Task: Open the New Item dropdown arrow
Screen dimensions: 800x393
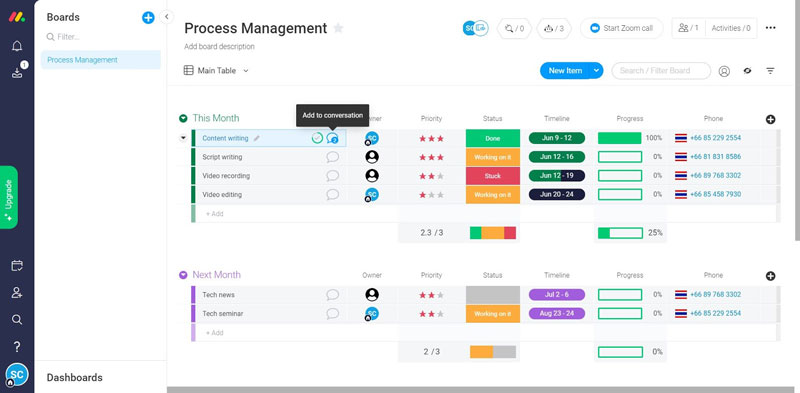Action: point(596,70)
